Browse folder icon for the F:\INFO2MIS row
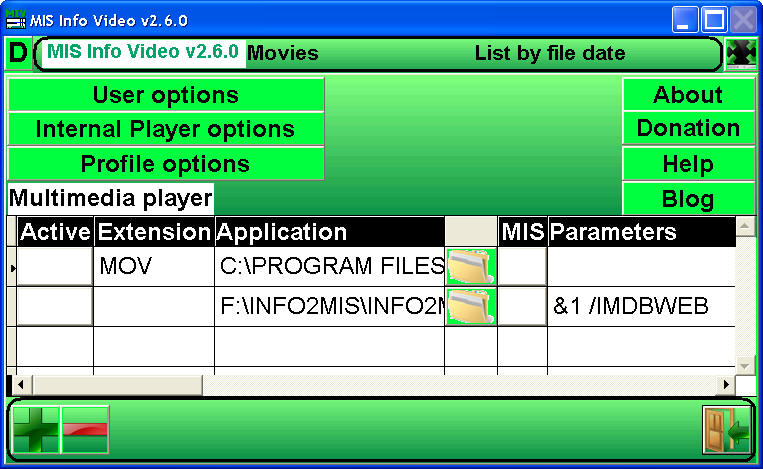This screenshot has height=469, width=763. click(x=471, y=307)
